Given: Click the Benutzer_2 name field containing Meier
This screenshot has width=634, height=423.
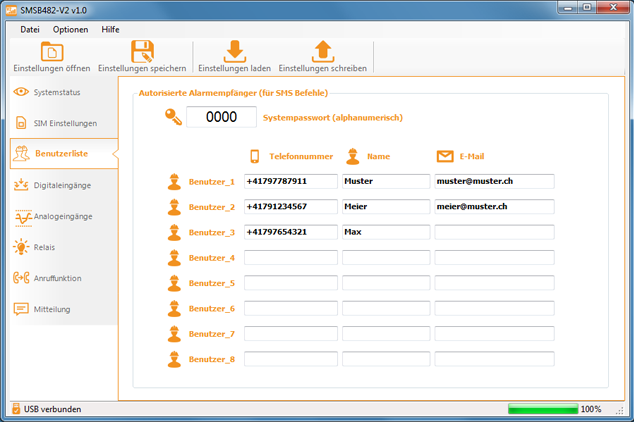Looking at the screenshot, I should coord(385,207).
